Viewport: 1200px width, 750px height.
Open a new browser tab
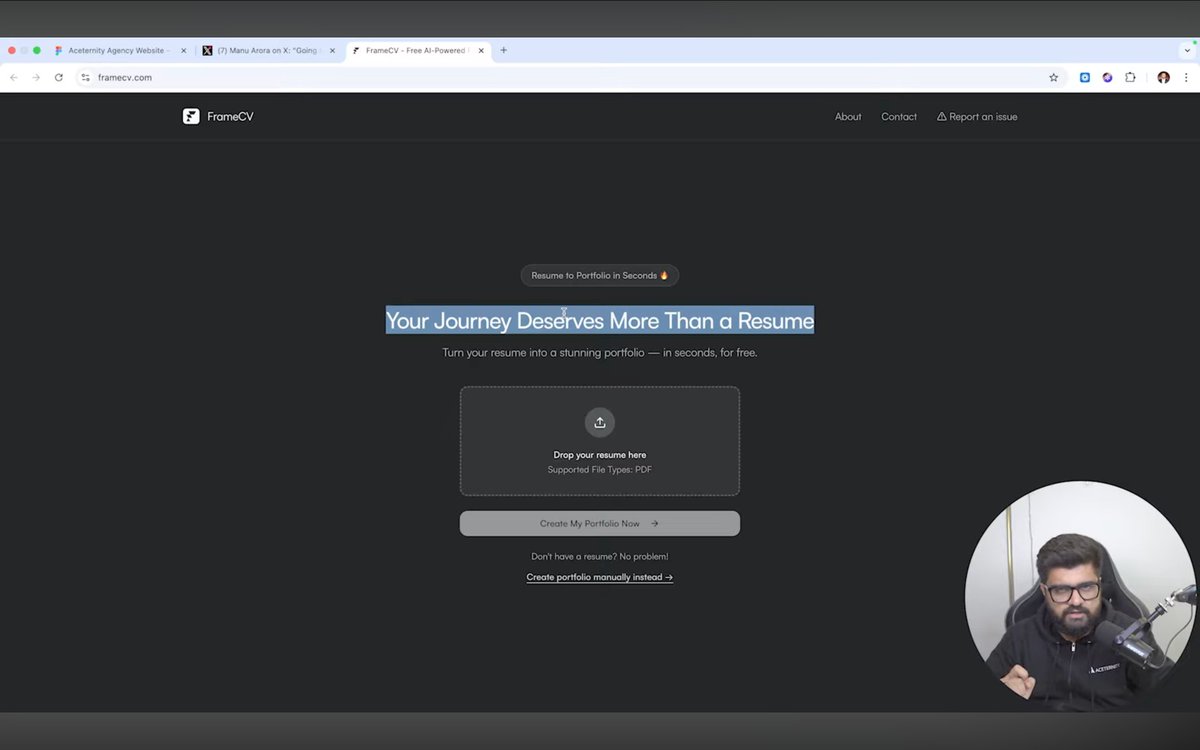[503, 50]
